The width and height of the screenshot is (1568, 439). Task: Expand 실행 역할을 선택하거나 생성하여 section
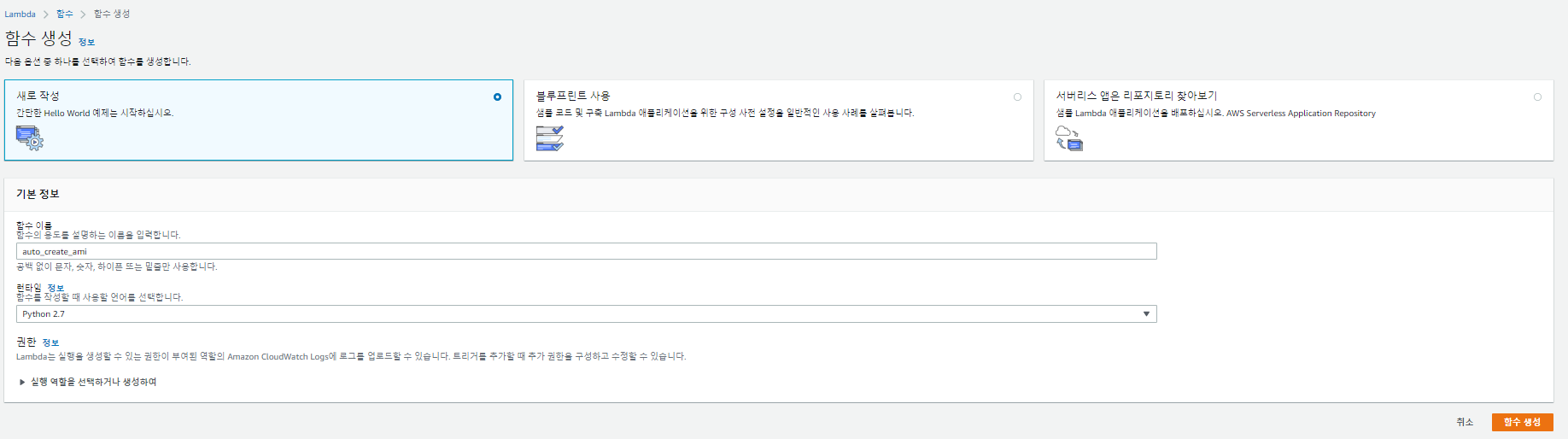pos(86,382)
